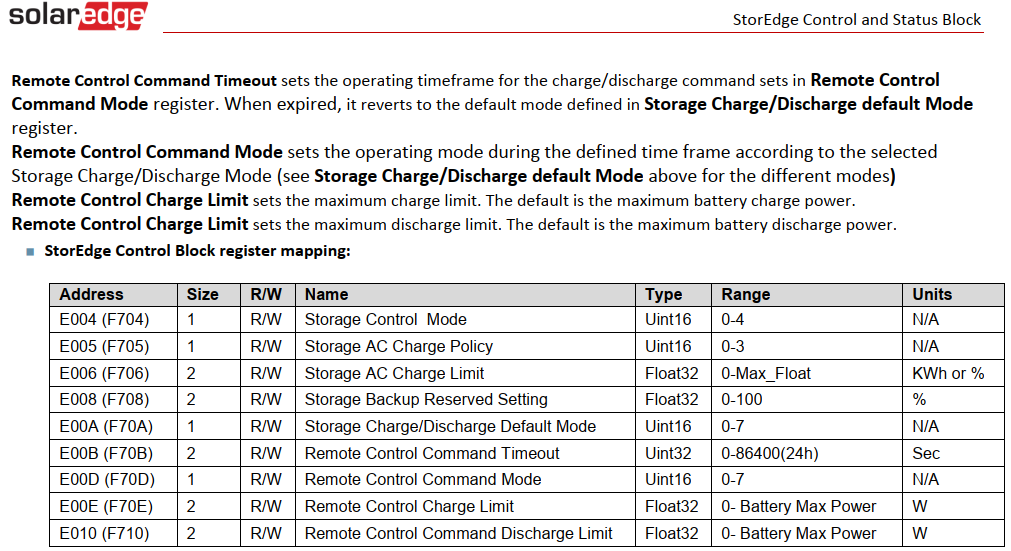Click the Storage Control Mode name cell
This screenshot has width=1011, height=551.
pos(385,320)
